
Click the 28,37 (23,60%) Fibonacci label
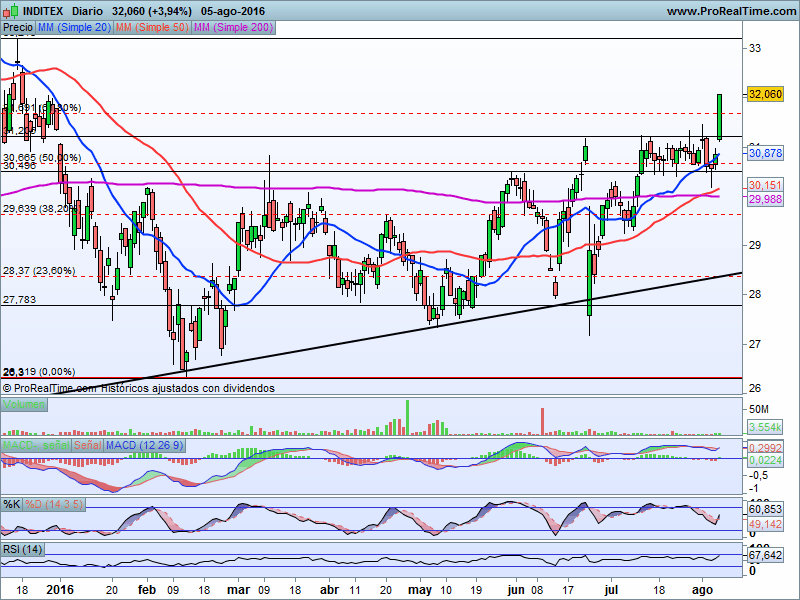[x=39, y=270]
